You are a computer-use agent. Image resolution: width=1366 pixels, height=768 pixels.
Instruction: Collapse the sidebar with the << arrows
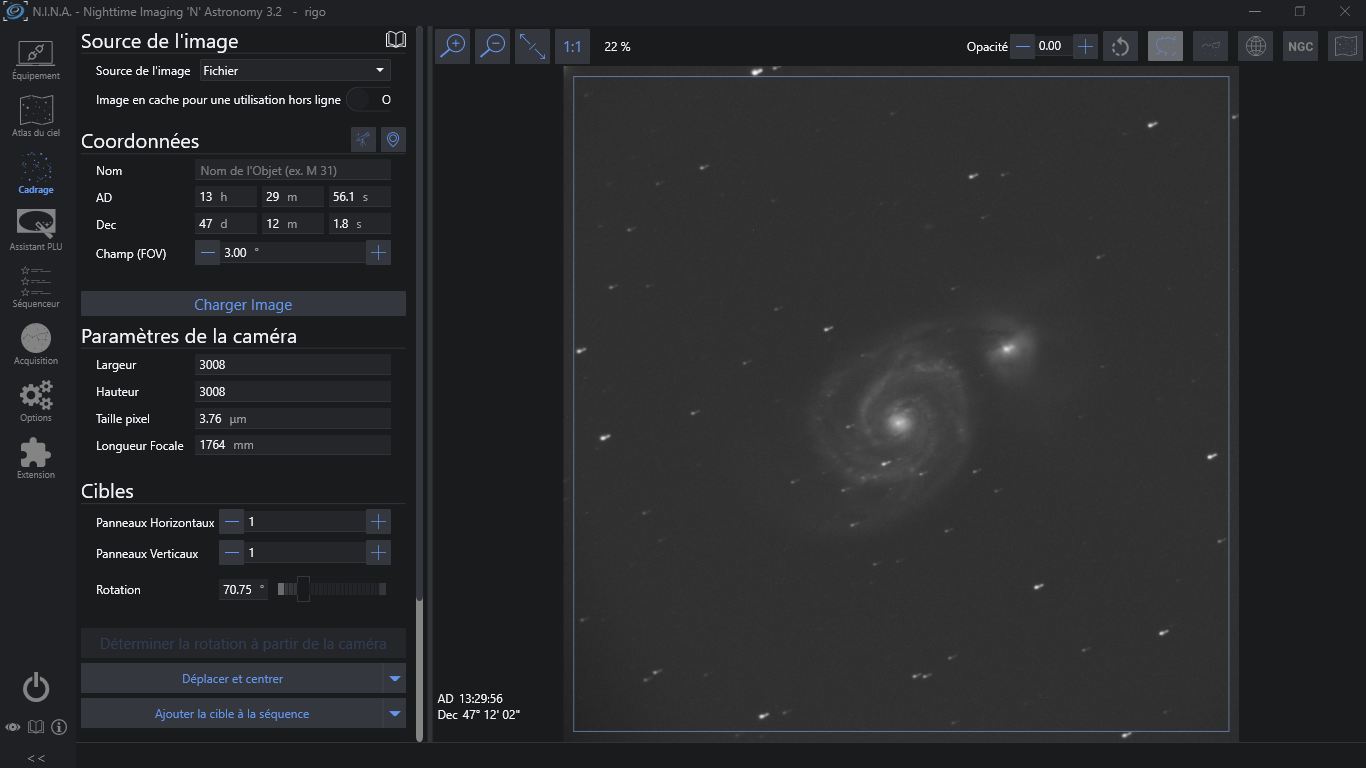click(36, 758)
